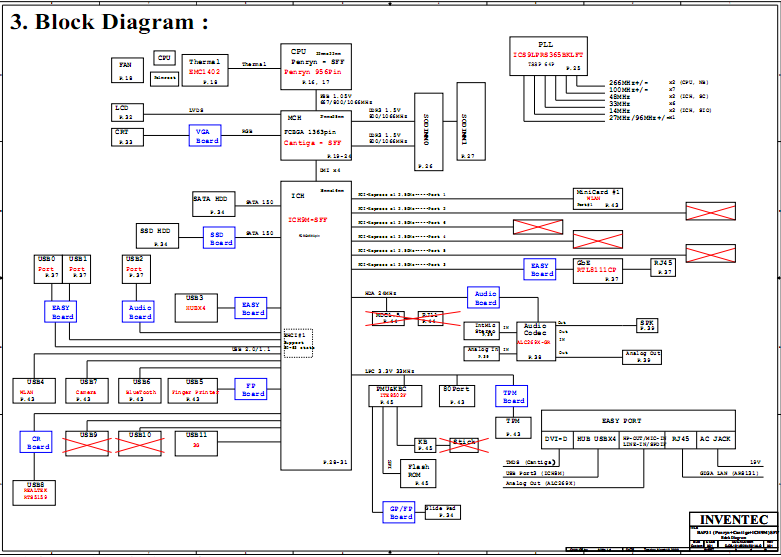Select the SODIMM0 memory block

pyautogui.click(x=429, y=132)
